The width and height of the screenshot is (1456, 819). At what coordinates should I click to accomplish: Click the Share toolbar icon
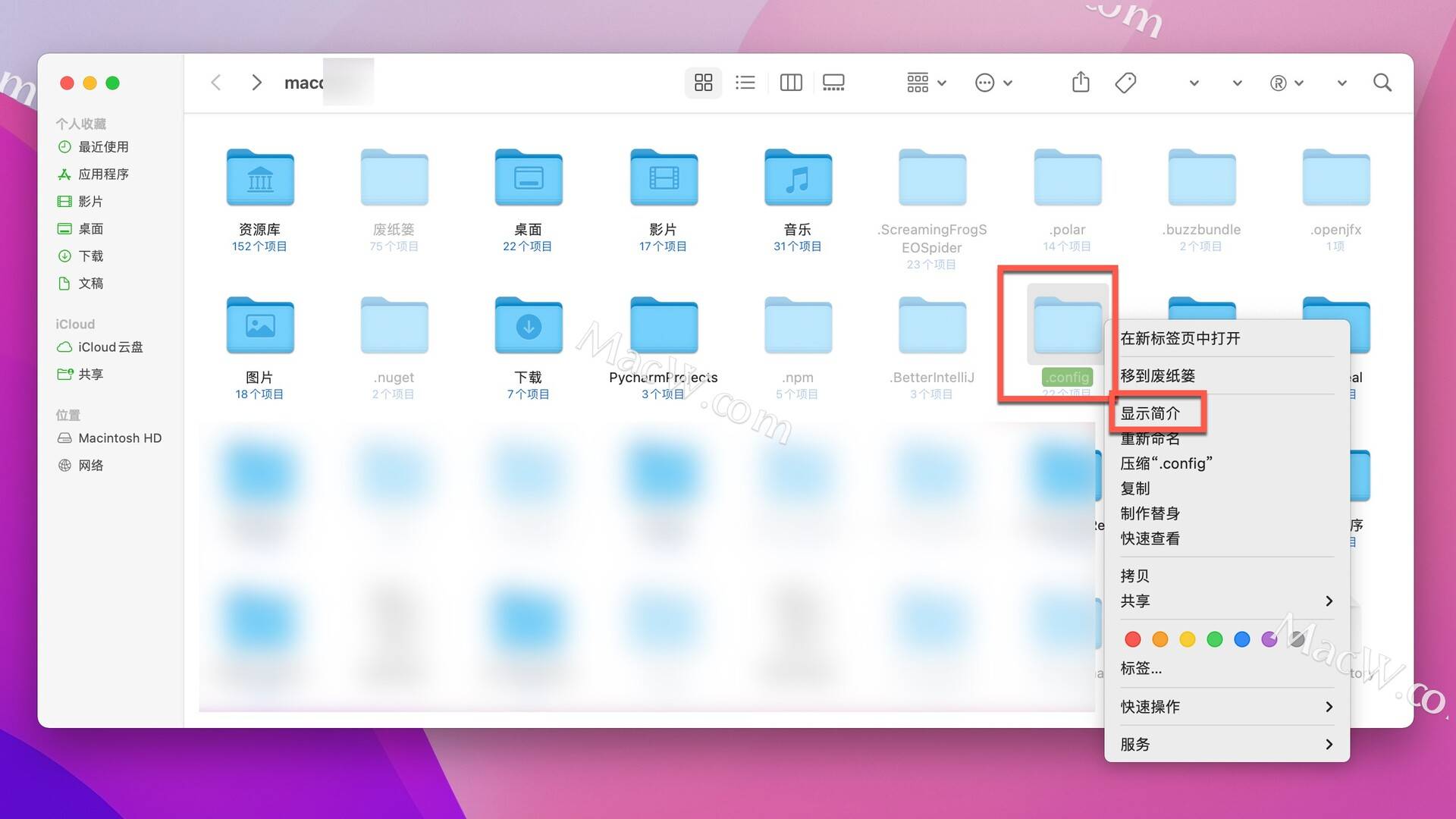(1081, 82)
